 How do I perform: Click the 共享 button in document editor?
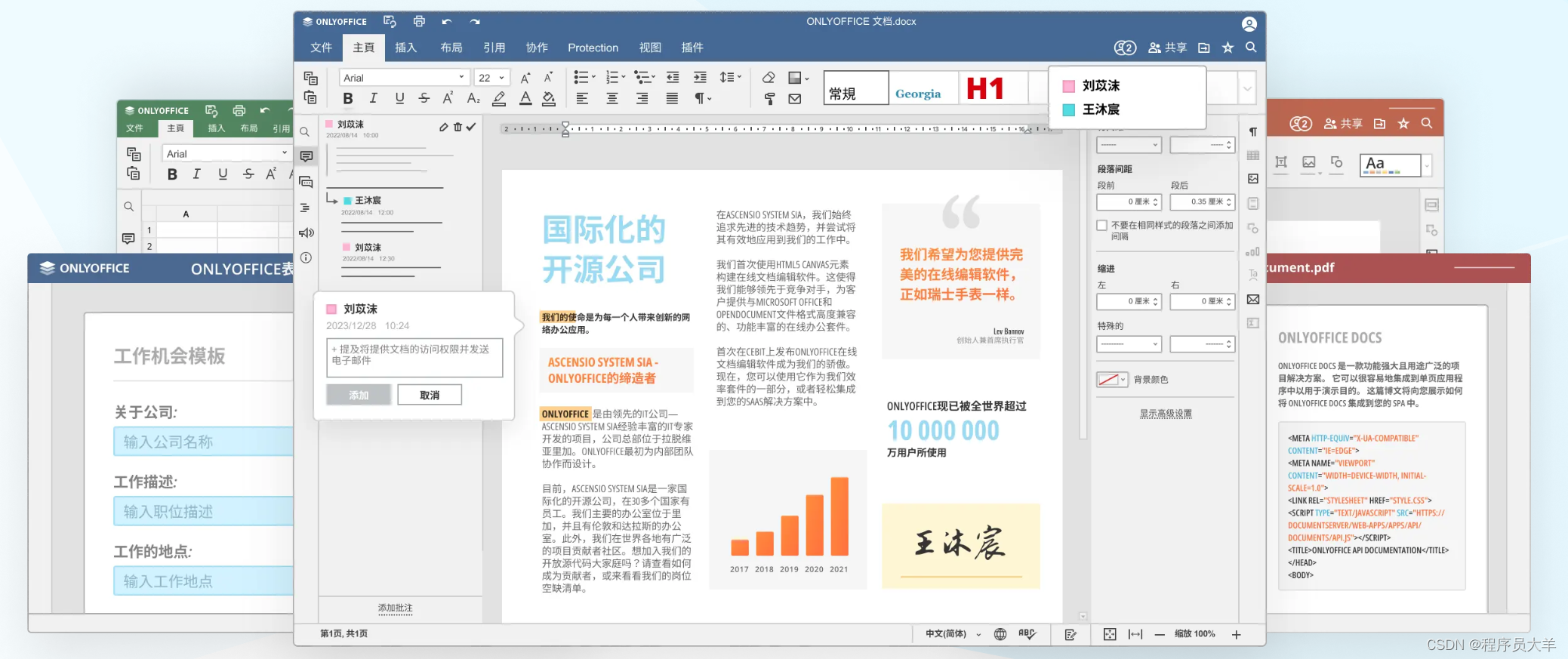(1168, 48)
